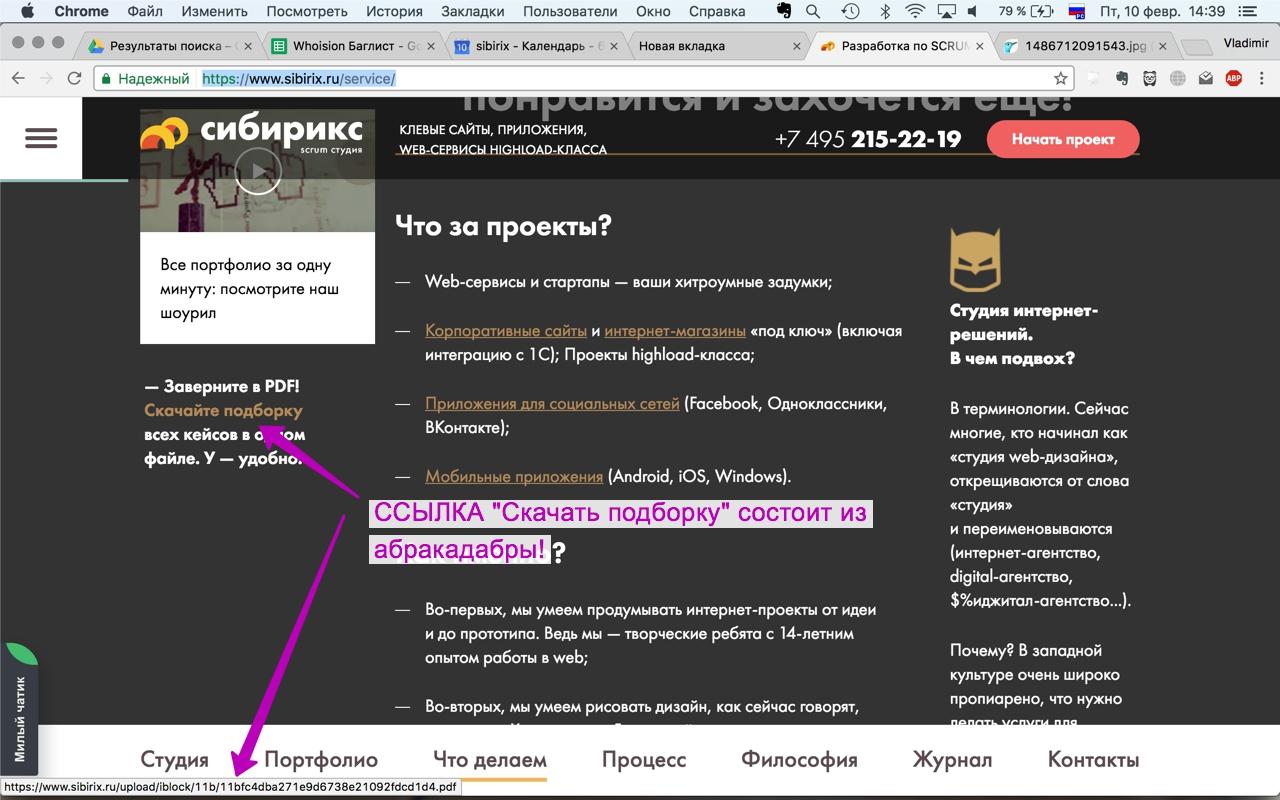Open the Wi-Fi status menu
This screenshot has width=1280, height=800.
(x=915, y=12)
